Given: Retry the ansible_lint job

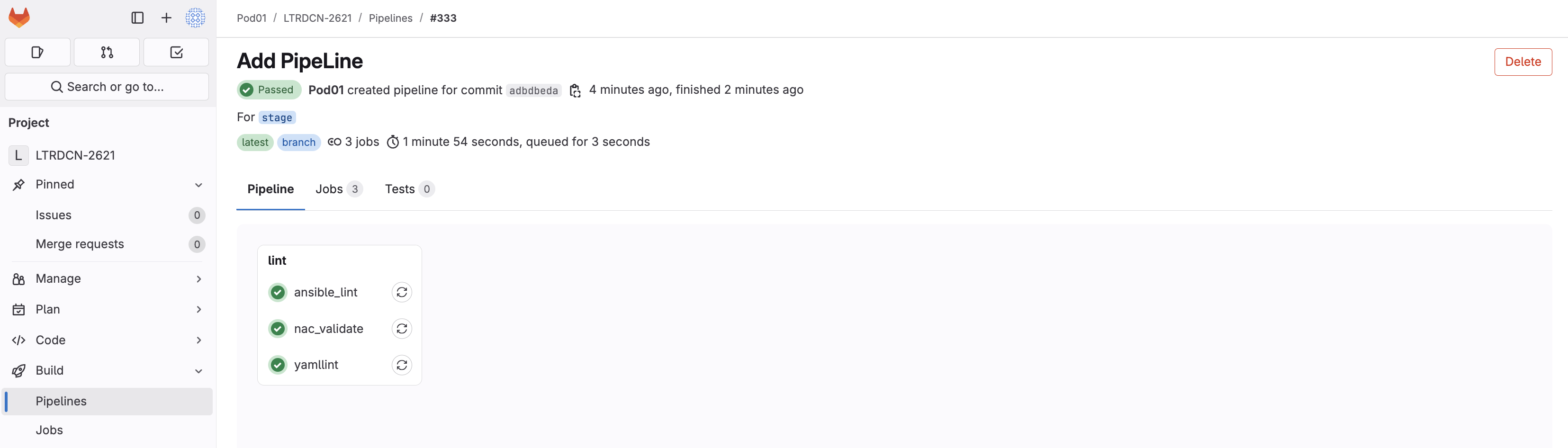Looking at the screenshot, I should tap(402, 293).
